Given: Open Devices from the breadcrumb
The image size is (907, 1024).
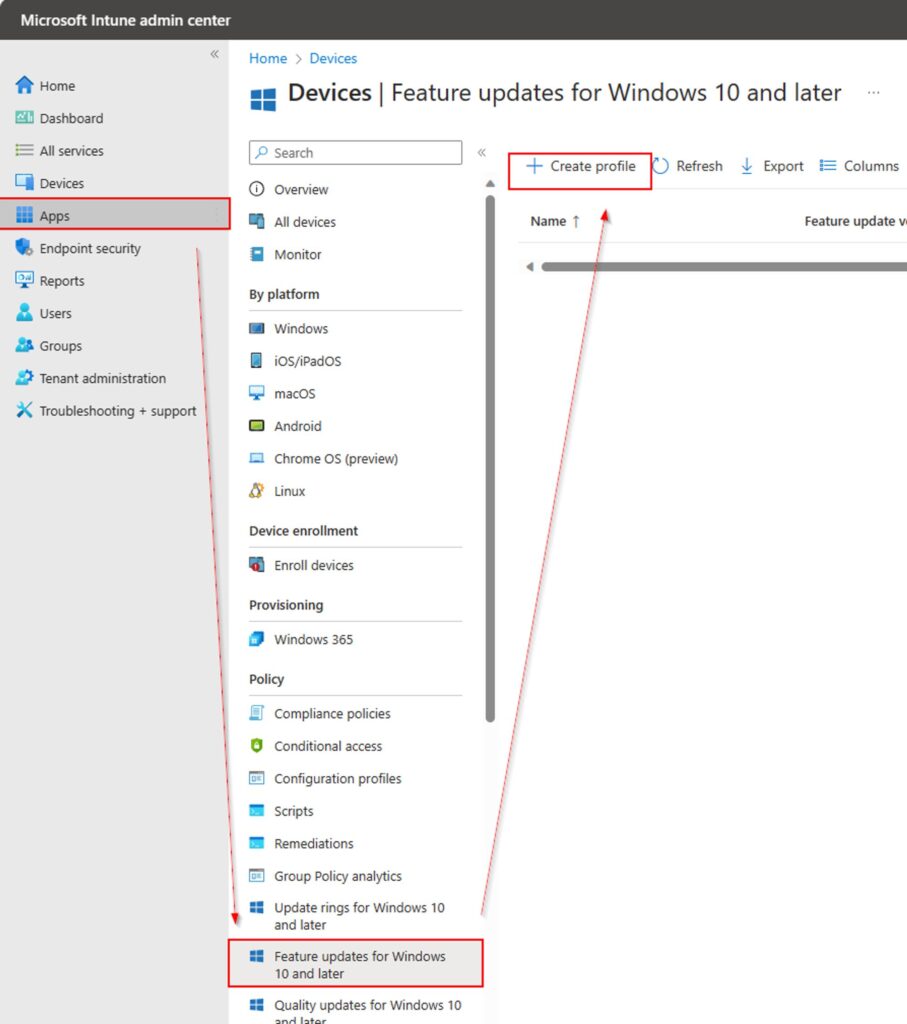Looking at the screenshot, I should click(x=333, y=58).
